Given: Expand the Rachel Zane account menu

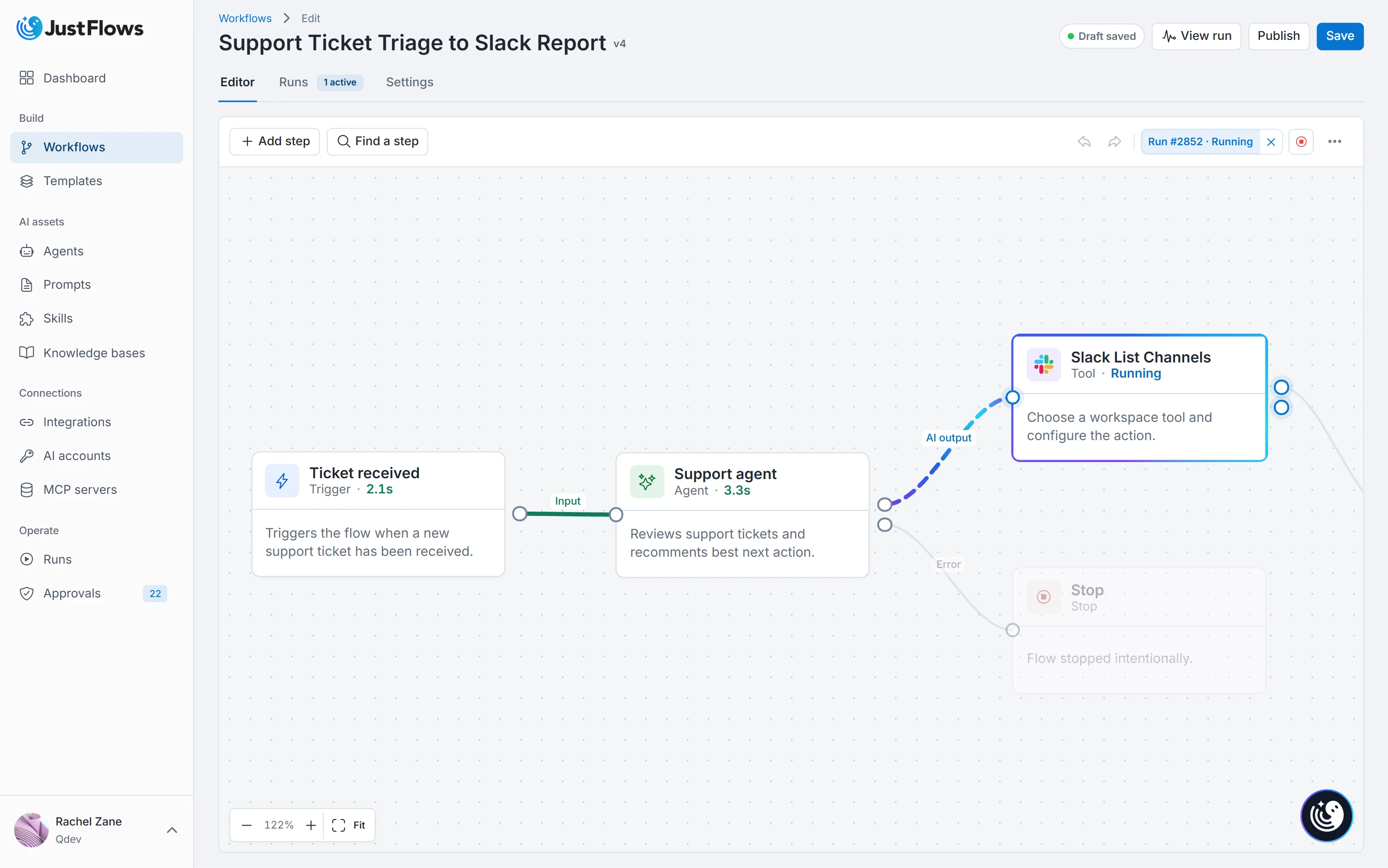Looking at the screenshot, I should click(x=172, y=830).
